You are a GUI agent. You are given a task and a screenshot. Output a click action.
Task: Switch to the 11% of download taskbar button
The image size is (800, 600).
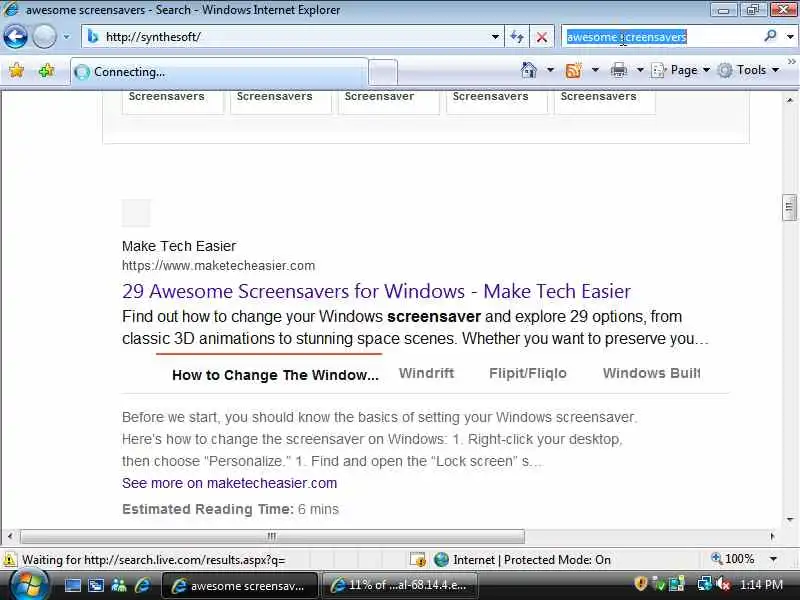[x=399, y=586]
